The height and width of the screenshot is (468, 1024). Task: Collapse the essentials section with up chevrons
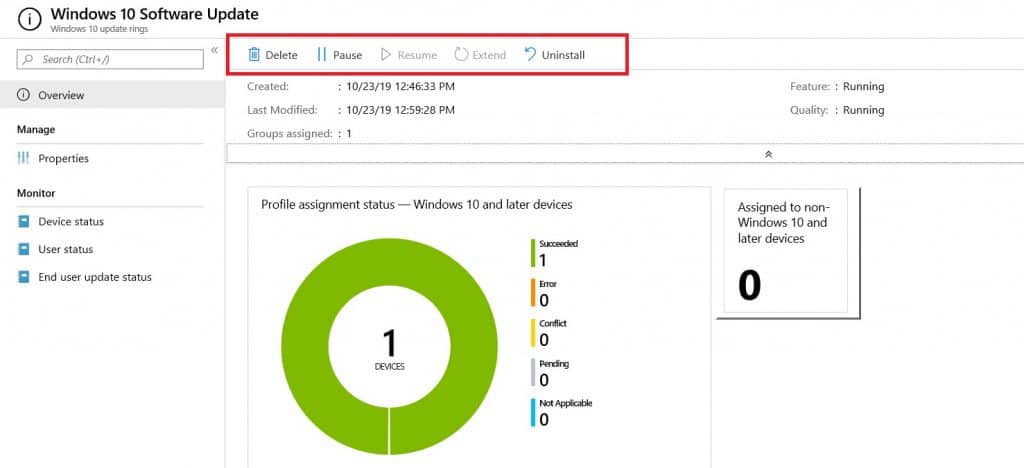pos(769,155)
